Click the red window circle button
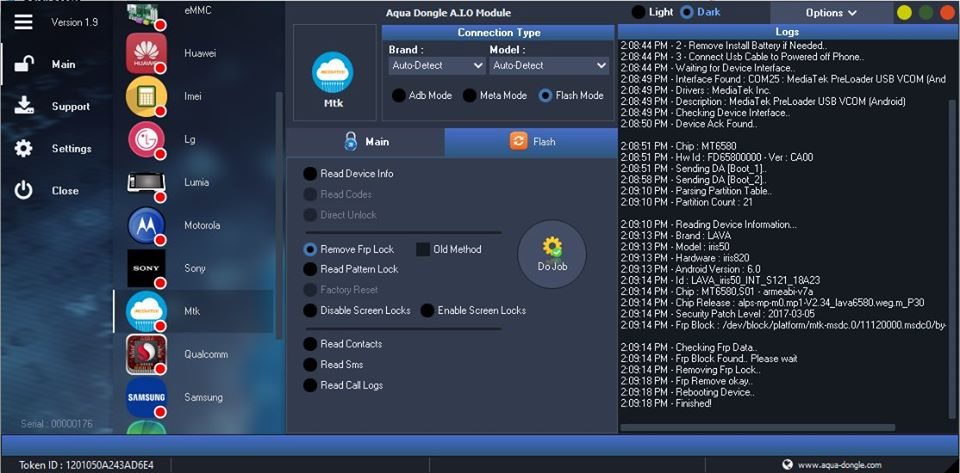The image size is (960, 473). [x=947, y=12]
